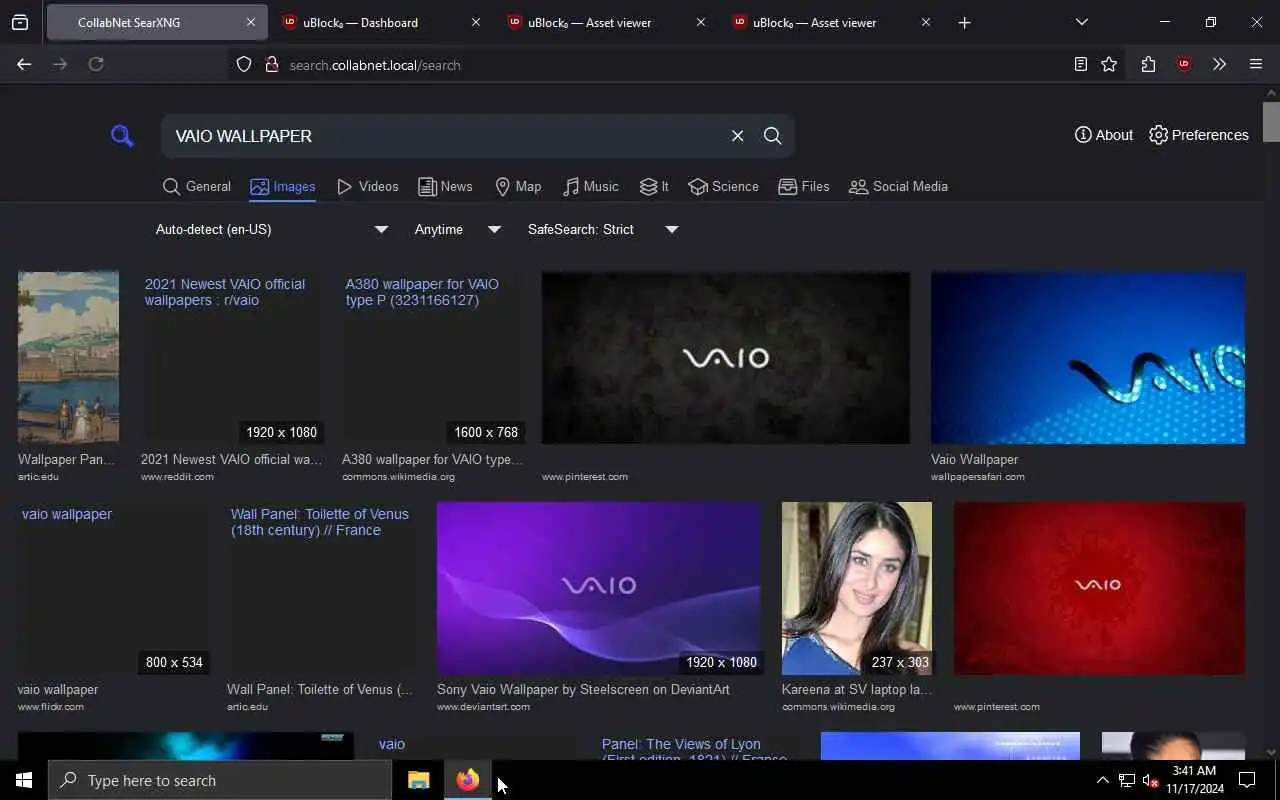Open File Explorer from the taskbar
The width and height of the screenshot is (1280, 800).
click(418, 780)
